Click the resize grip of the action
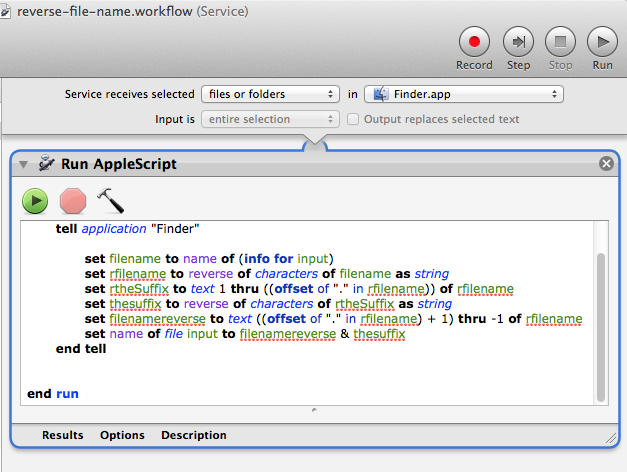 click(x=611, y=438)
